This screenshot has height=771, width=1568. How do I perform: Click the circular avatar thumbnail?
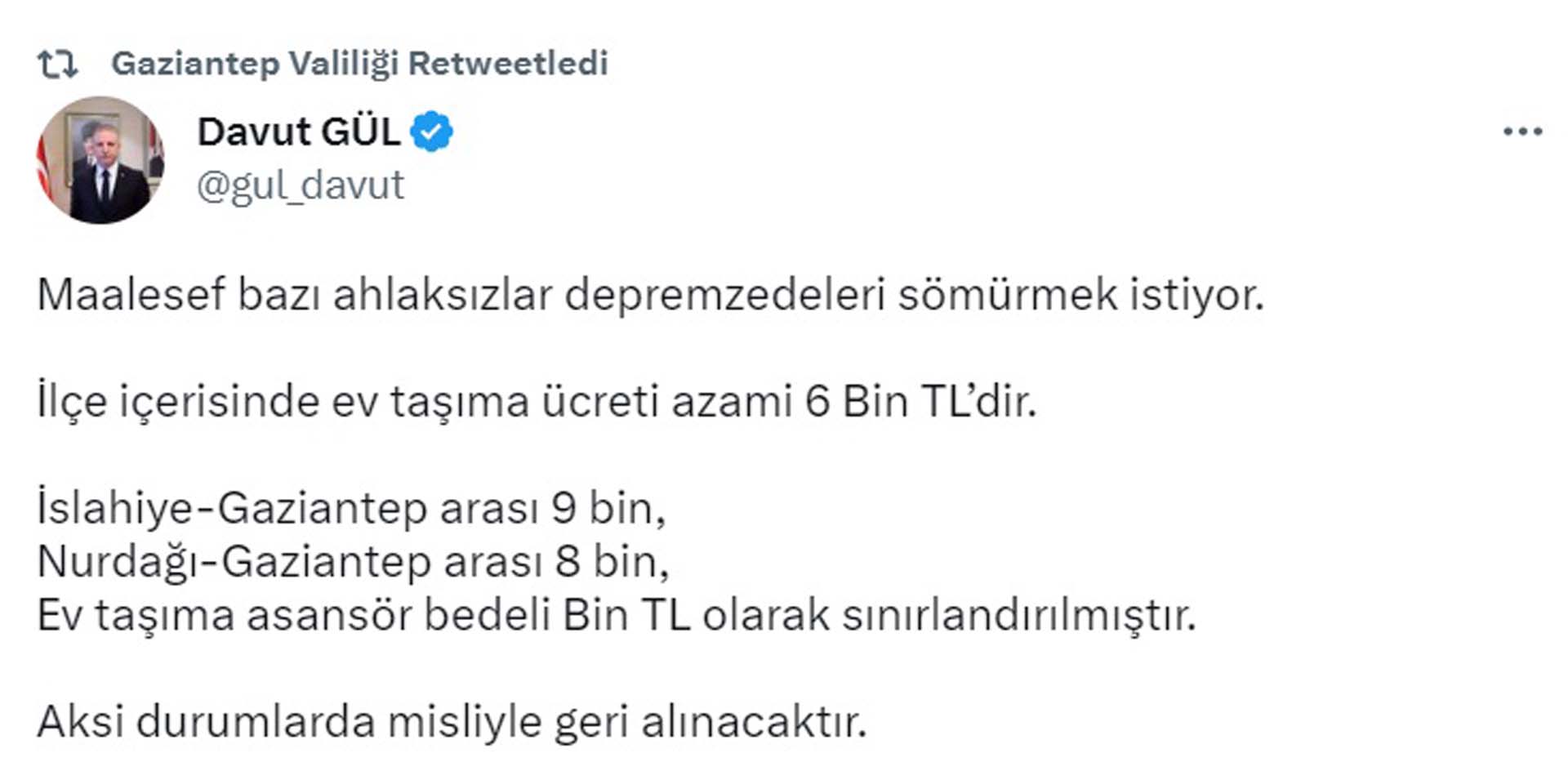101,155
